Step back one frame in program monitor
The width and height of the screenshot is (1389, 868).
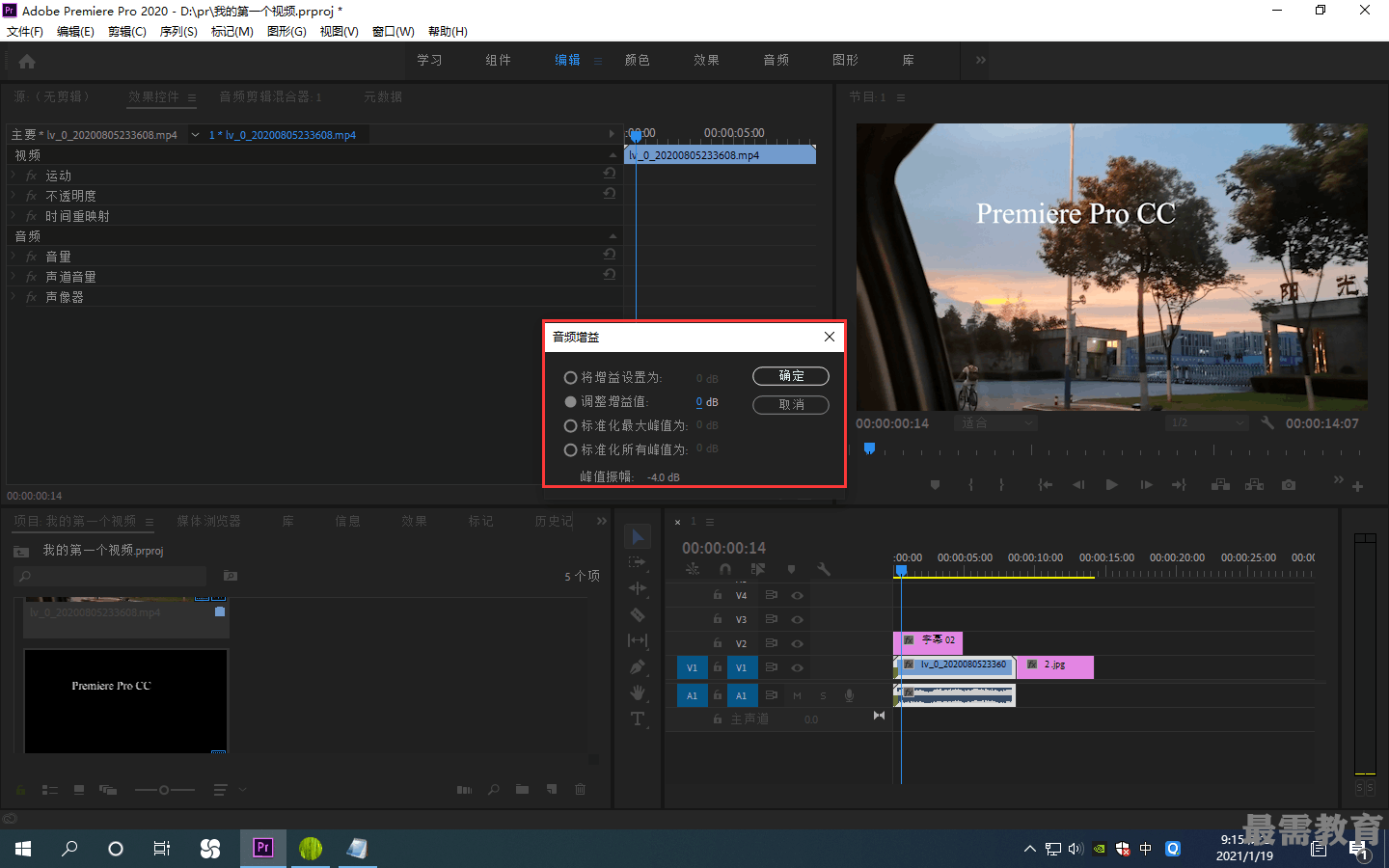(x=1078, y=484)
